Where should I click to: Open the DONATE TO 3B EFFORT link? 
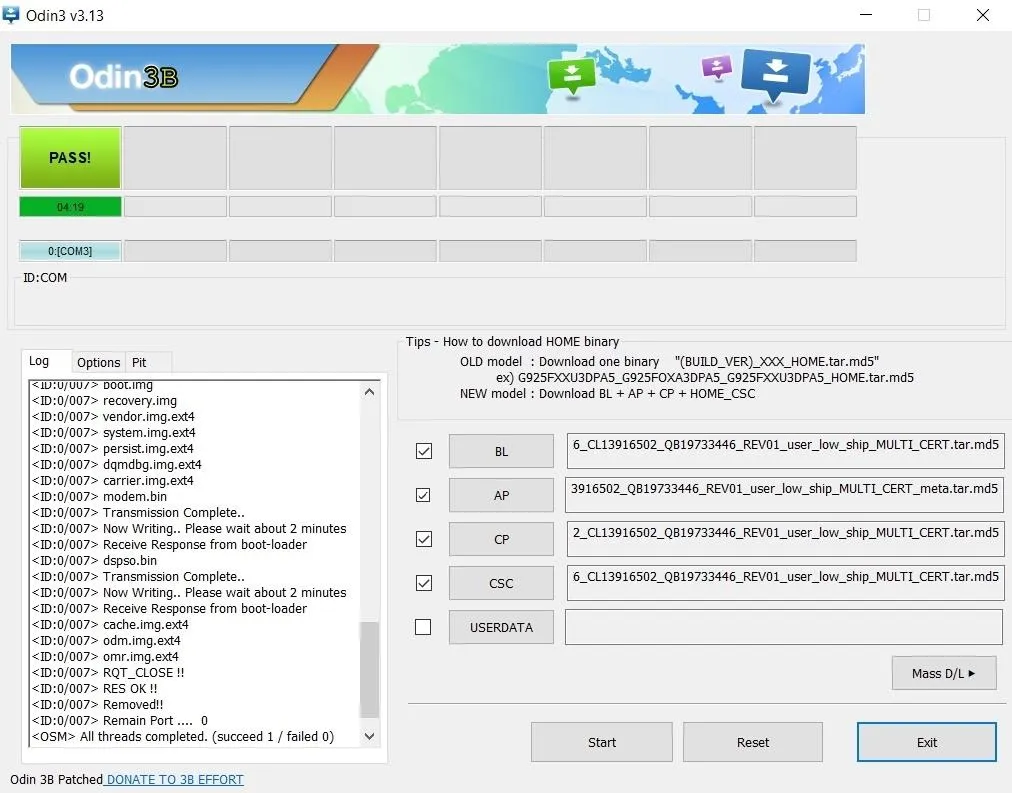pos(175,779)
